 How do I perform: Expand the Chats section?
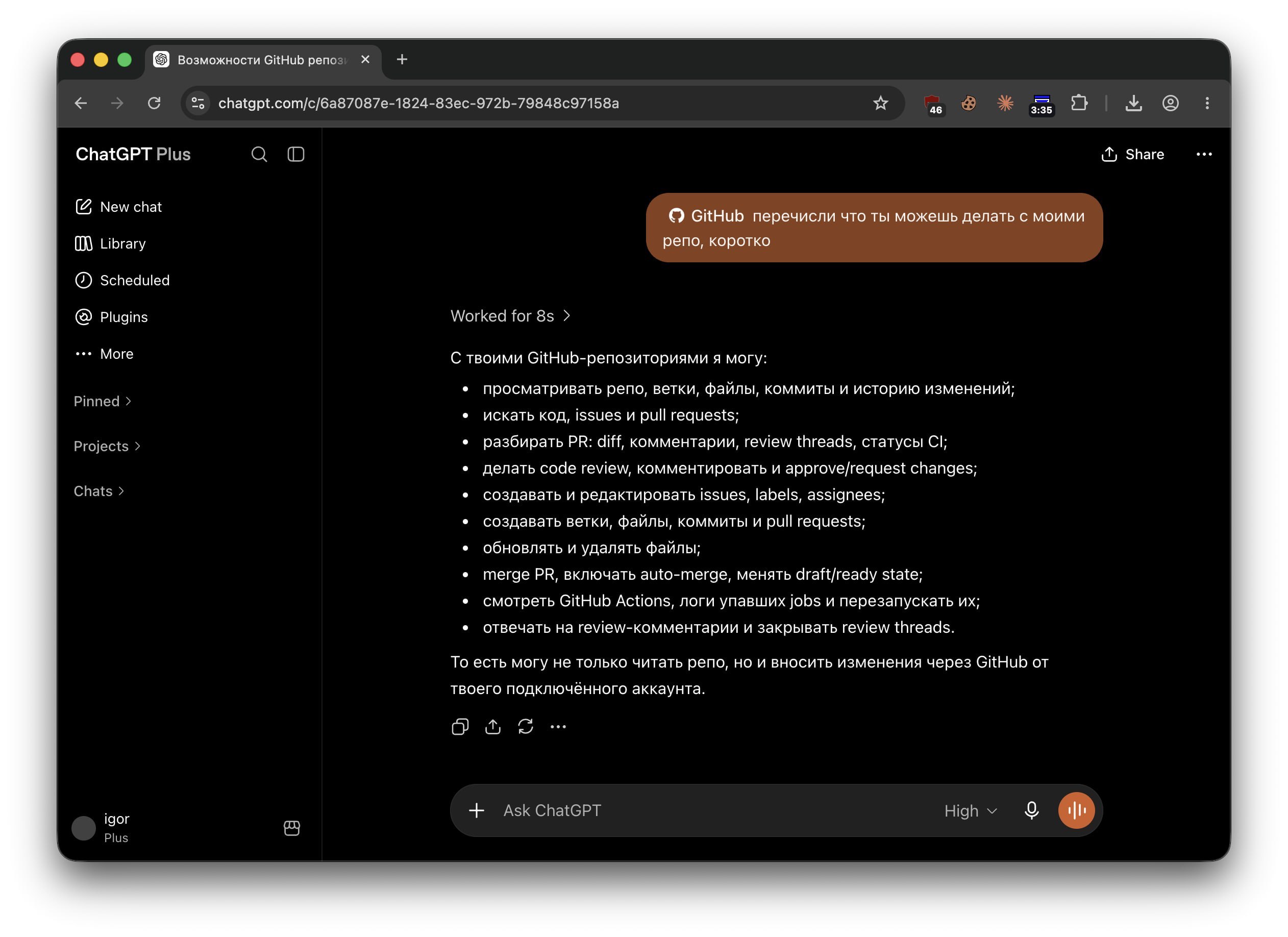coord(99,491)
